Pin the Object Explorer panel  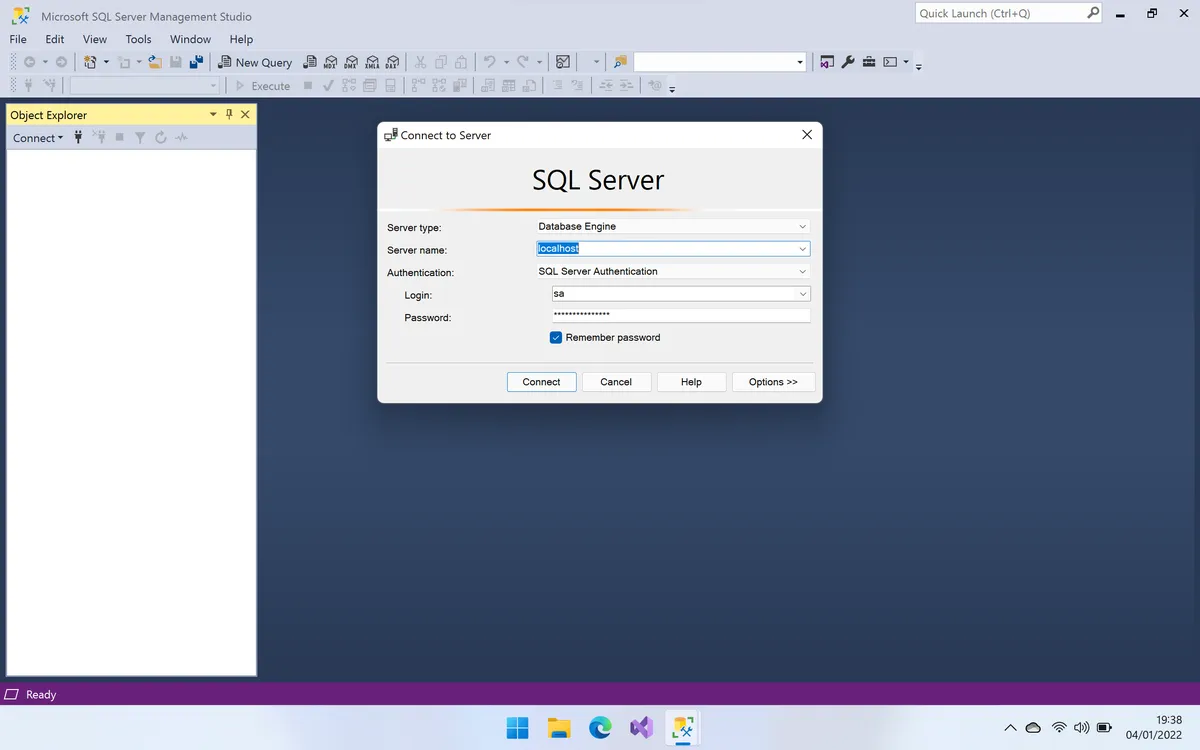pos(229,115)
